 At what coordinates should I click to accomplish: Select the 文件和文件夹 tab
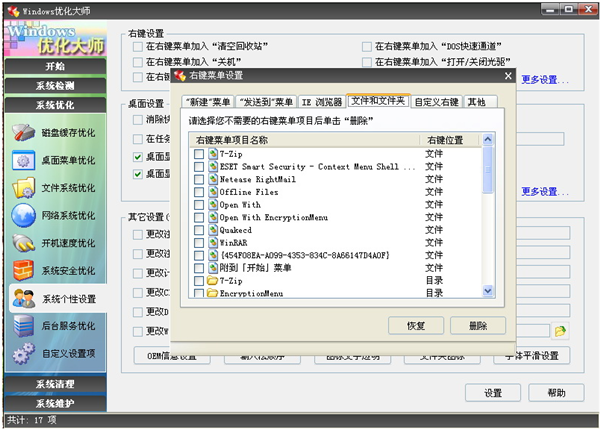[378, 101]
